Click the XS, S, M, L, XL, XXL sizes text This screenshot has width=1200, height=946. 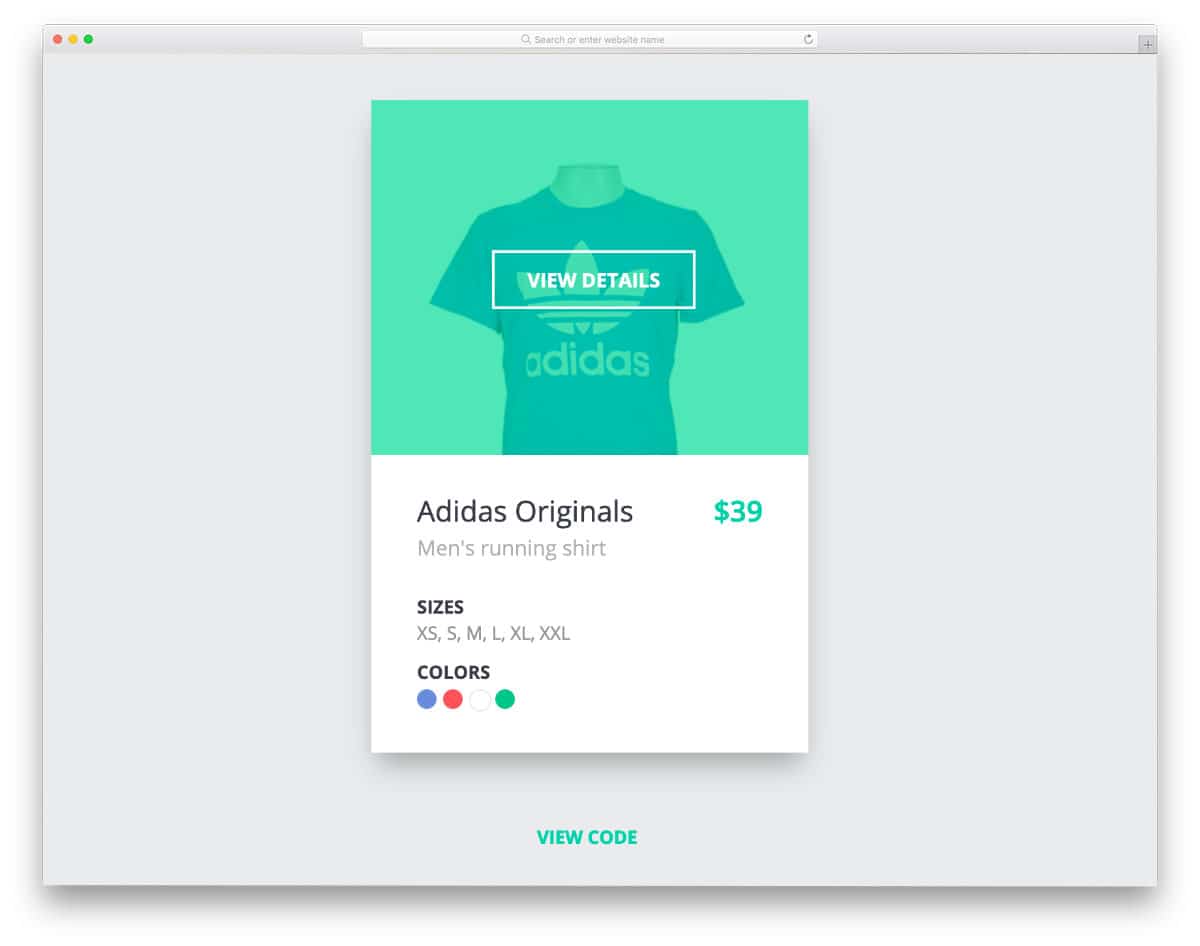[494, 633]
